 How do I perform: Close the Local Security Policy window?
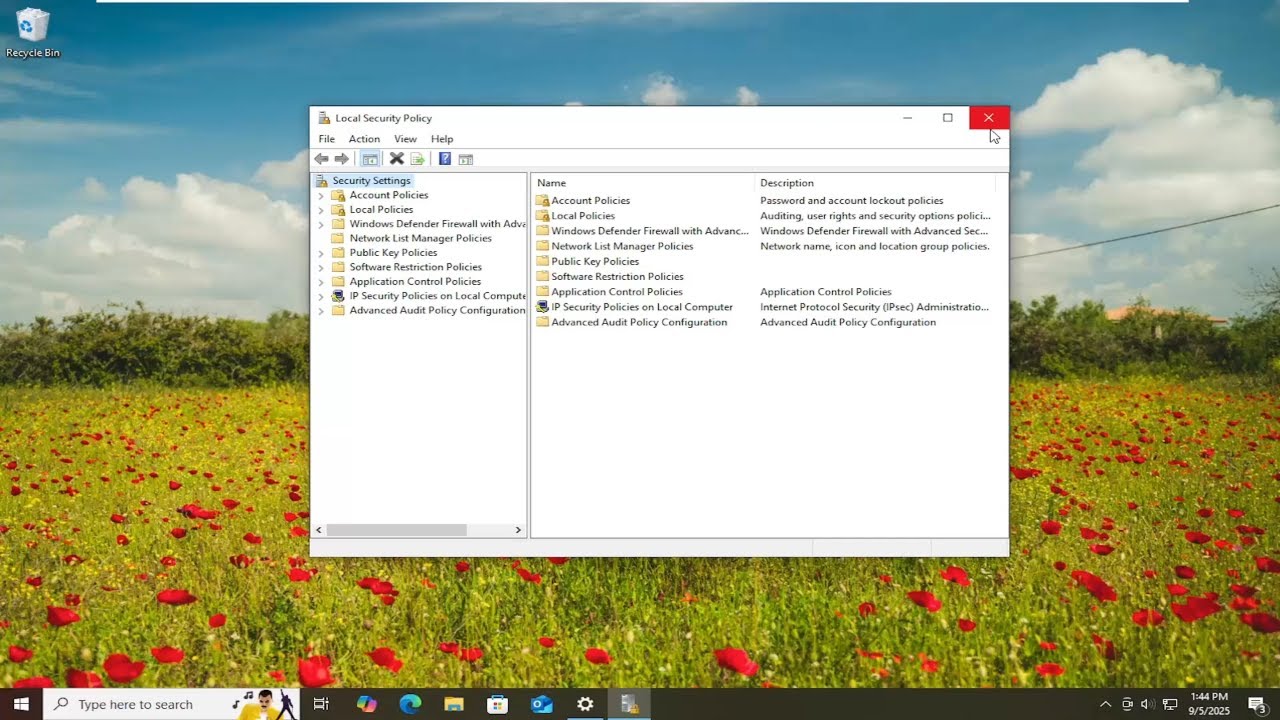click(x=989, y=118)
